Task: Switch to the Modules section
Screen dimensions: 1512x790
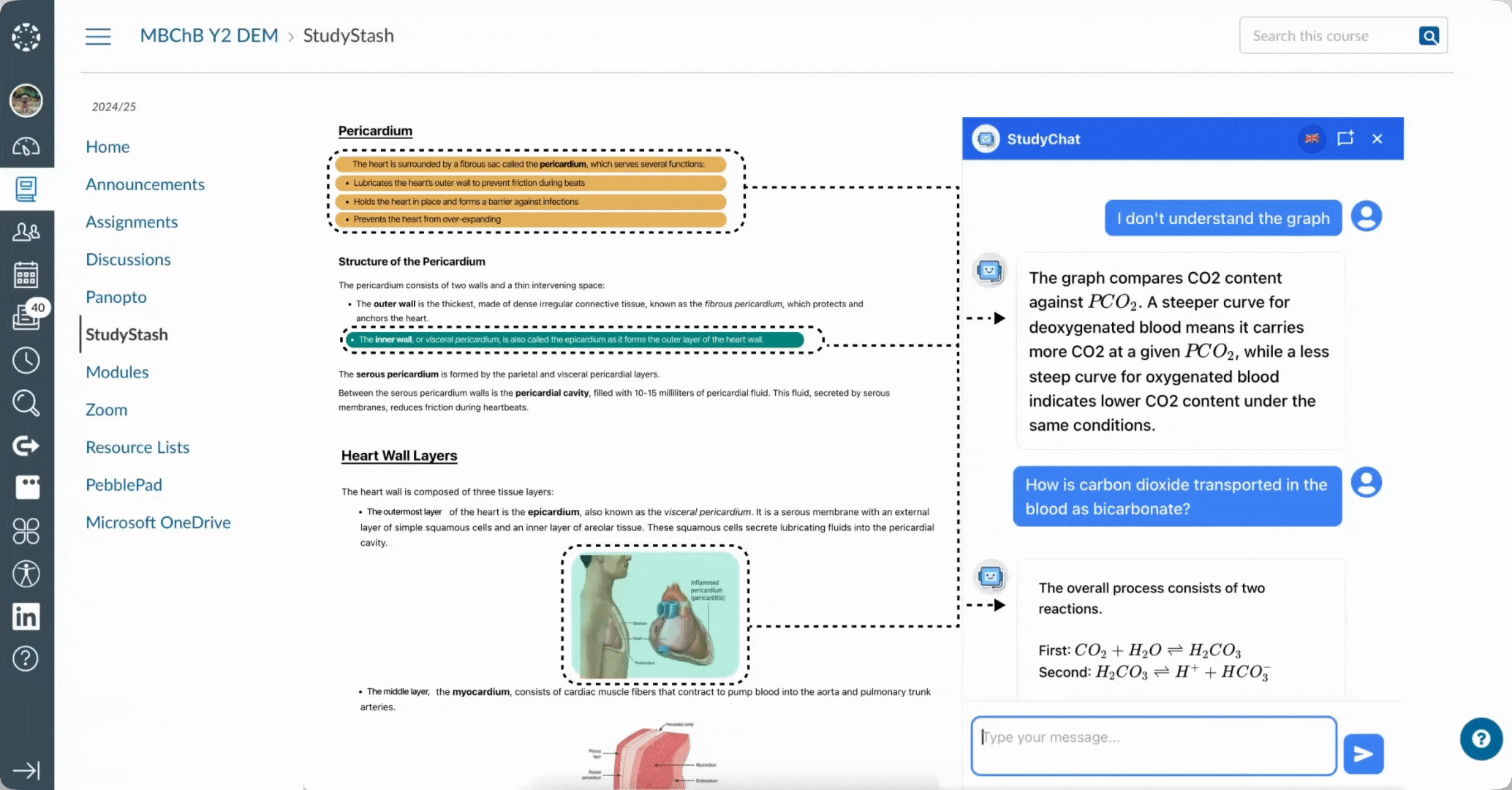Action: click(117, 372)
